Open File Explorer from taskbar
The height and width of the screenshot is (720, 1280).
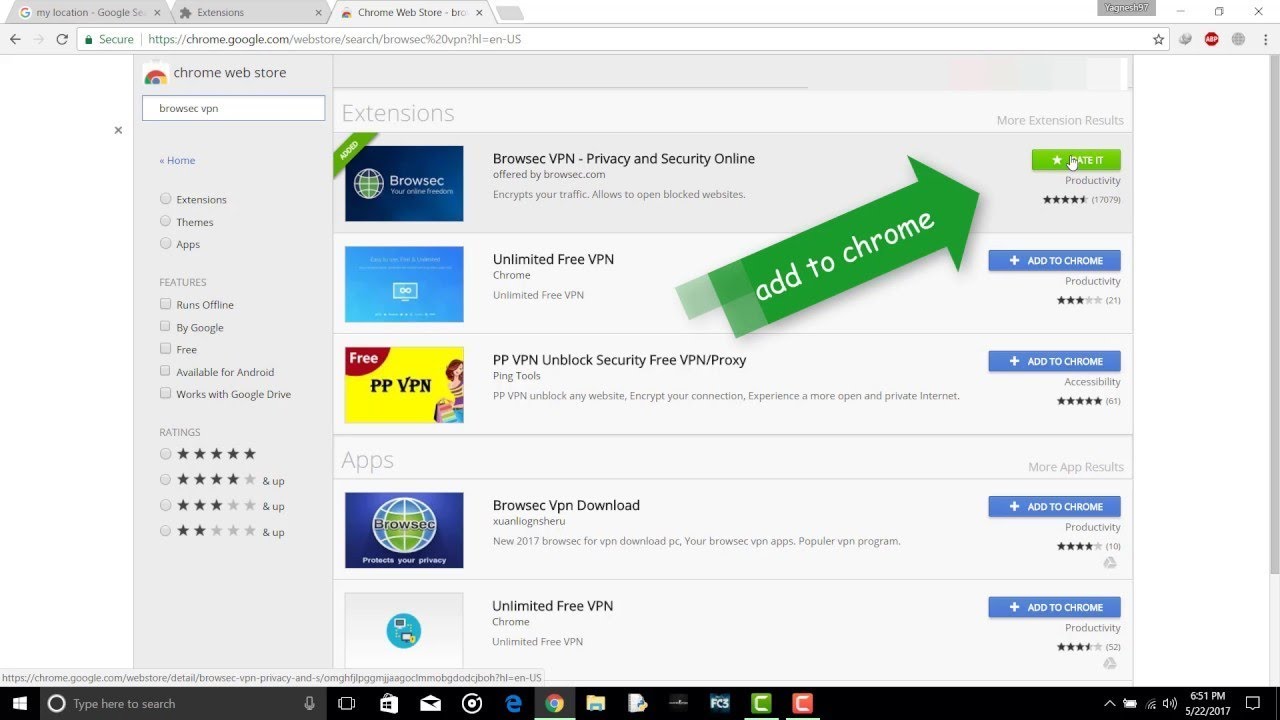(595, 703)
